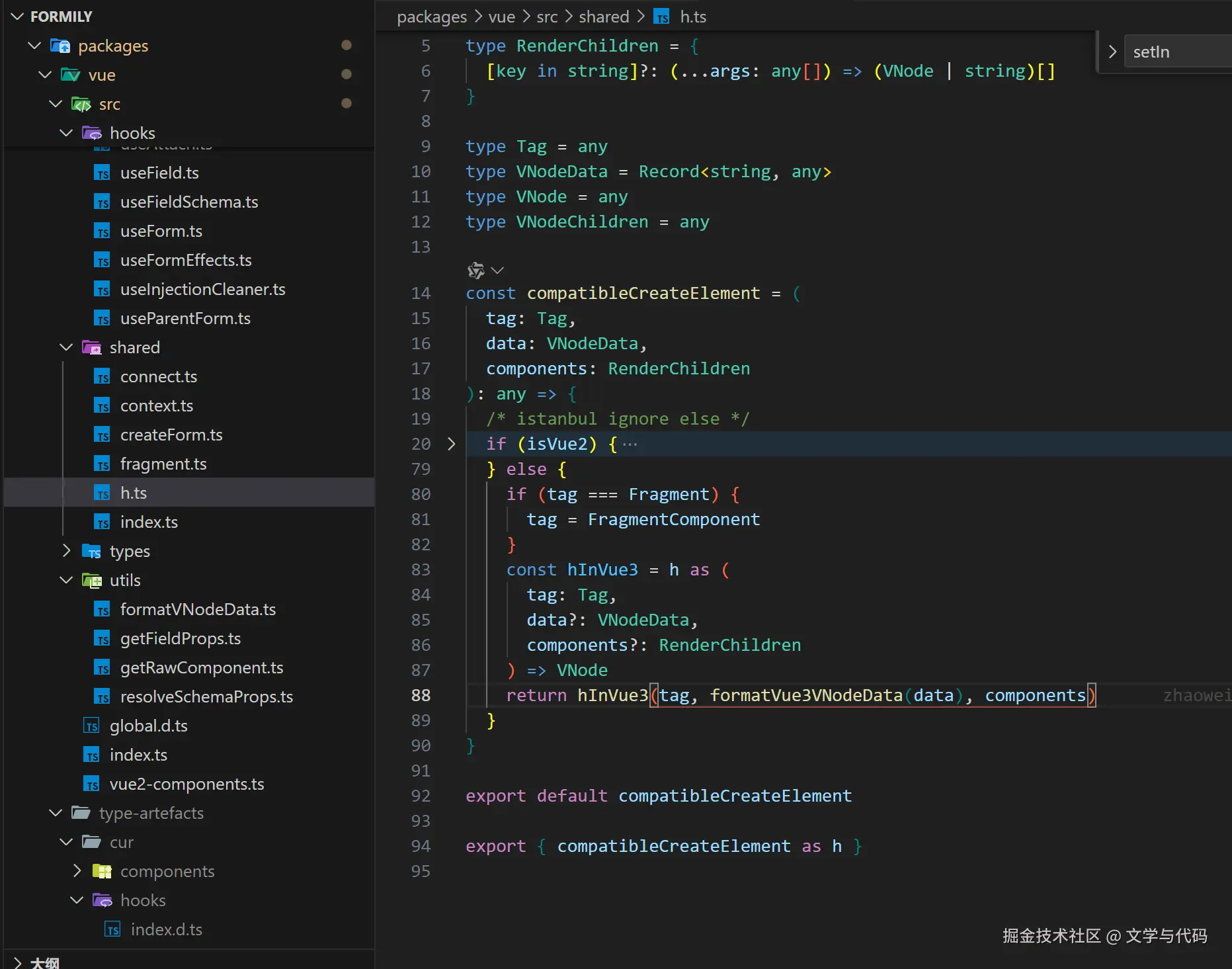Click line number 88 in the gutter
This screenshot has height=969, width=1232.
tap(421, 695)
